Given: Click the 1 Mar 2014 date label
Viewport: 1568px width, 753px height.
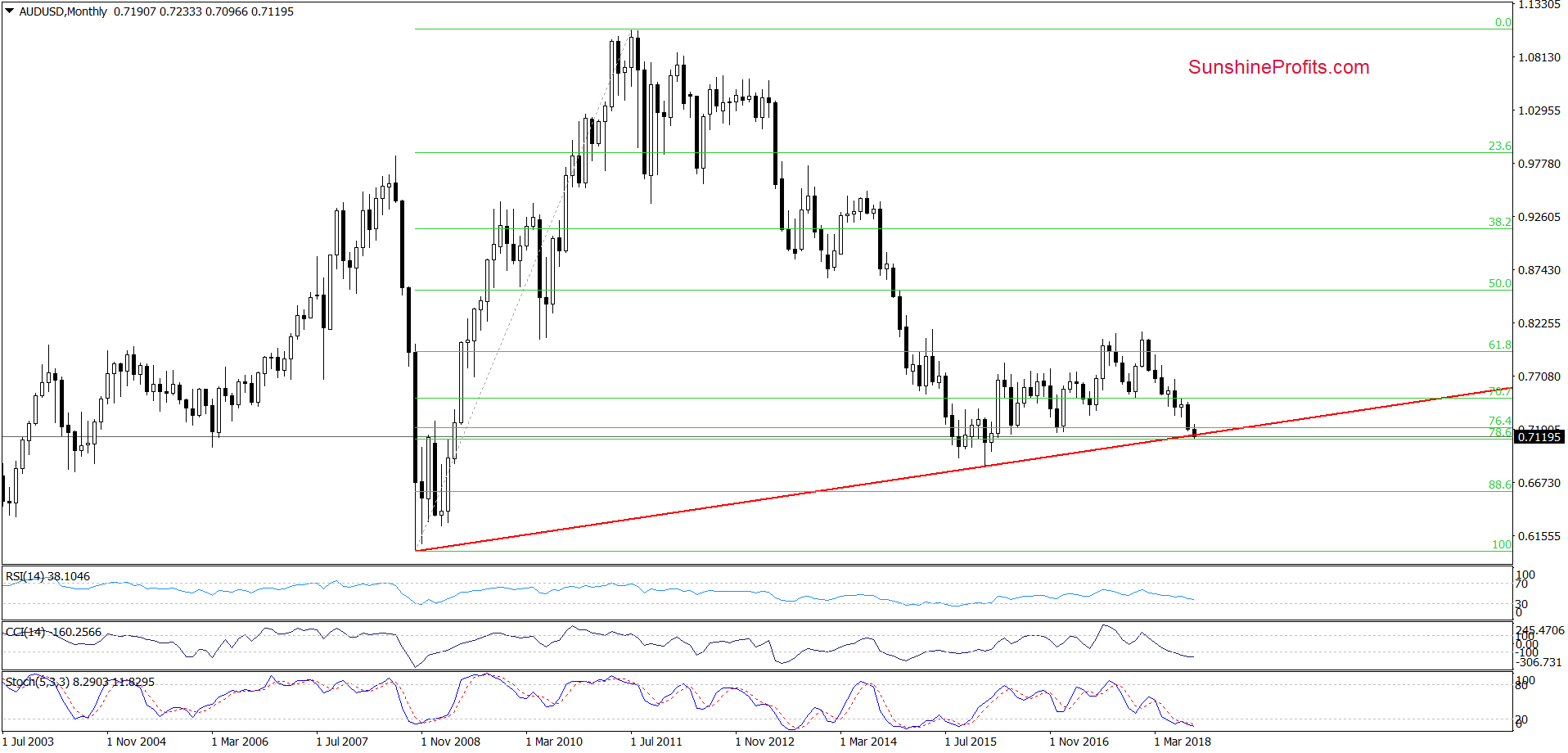Looking at the screenshot, I should pos(868,742).
